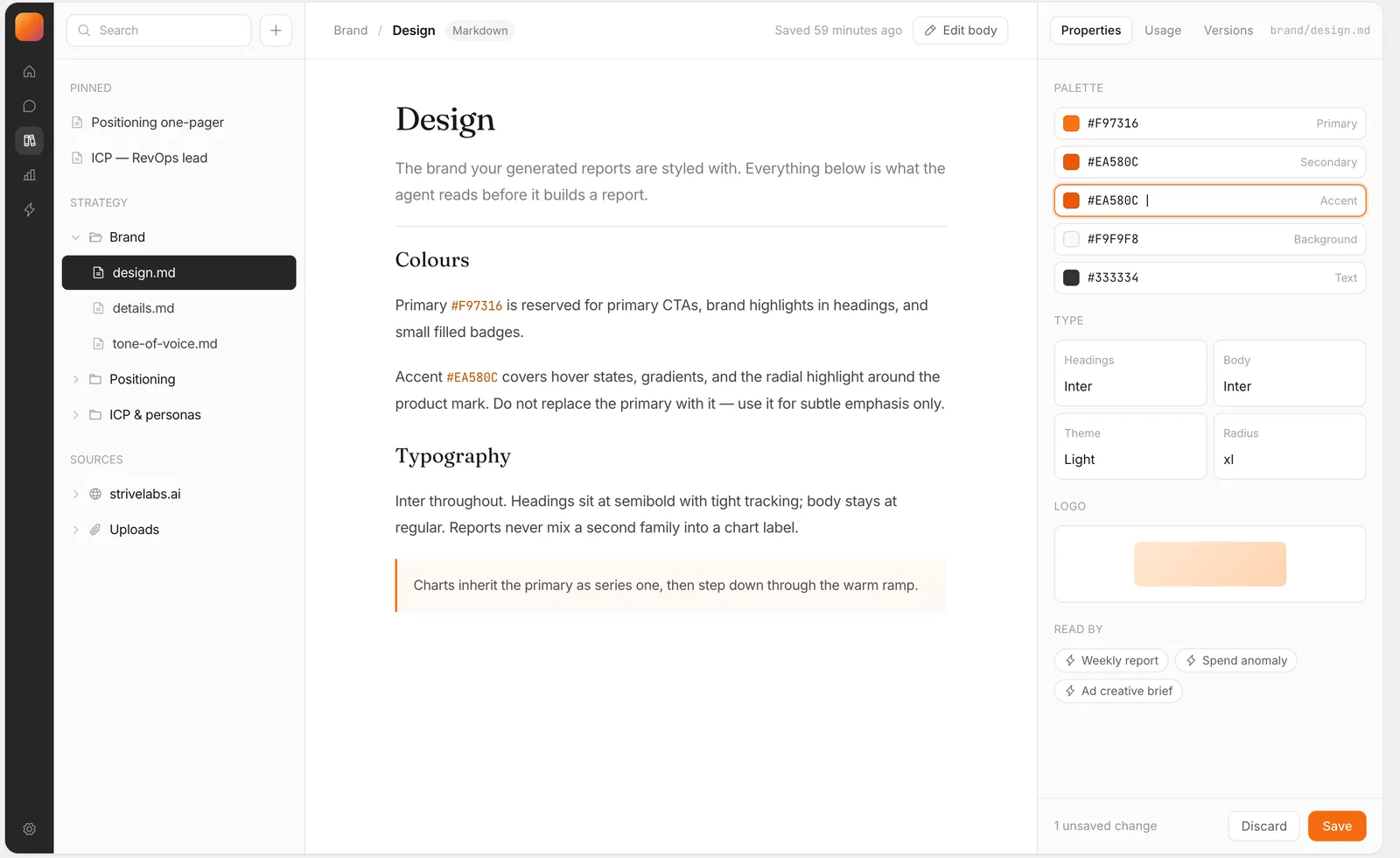1400x858 pixels.
Task: Click the ICP & personas folder icon
Action: (x=95, y=415)
